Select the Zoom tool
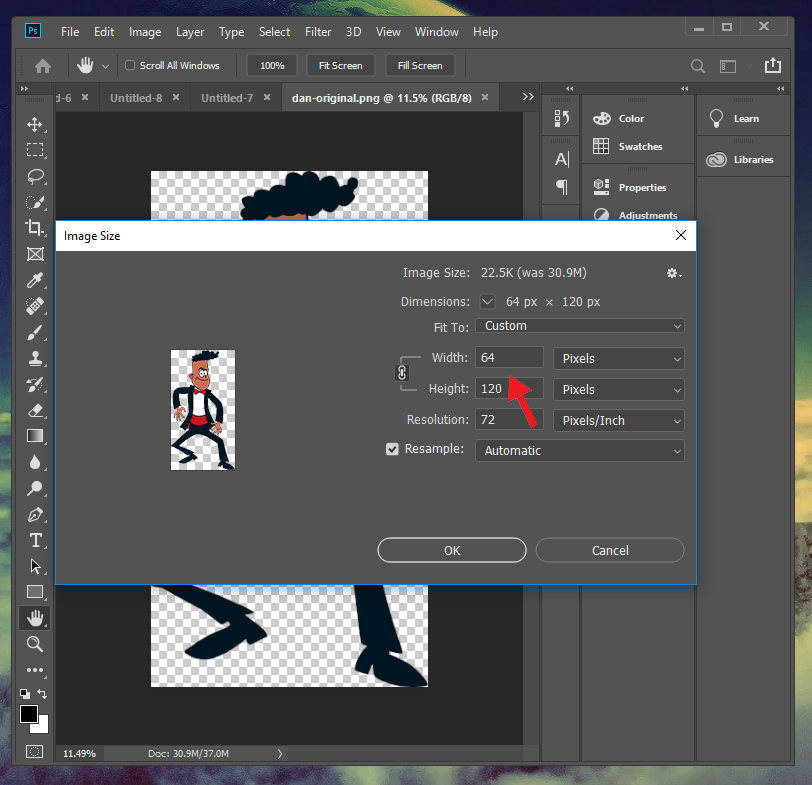This screenshot has height=785, width=812. pos(35,644)
